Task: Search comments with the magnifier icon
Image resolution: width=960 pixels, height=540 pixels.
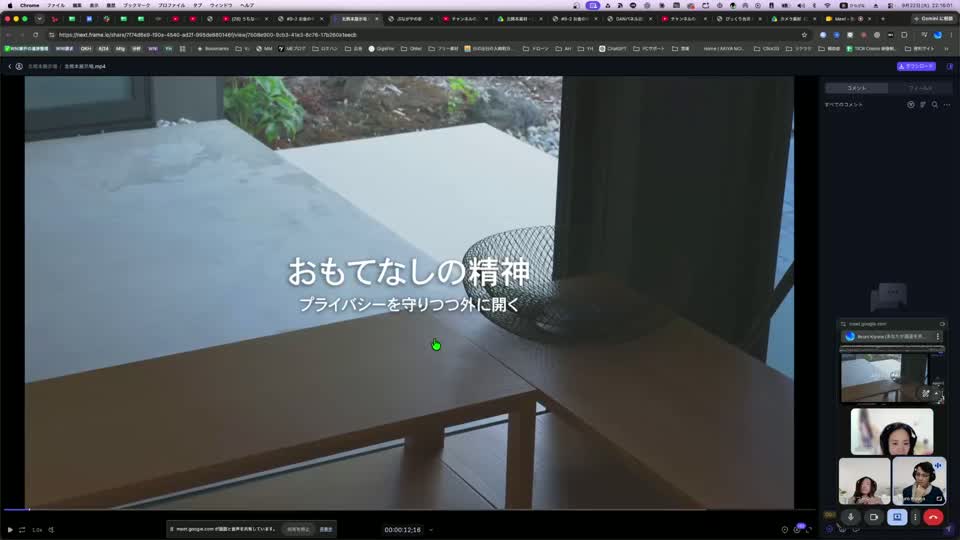Action: tap(935, 105)
